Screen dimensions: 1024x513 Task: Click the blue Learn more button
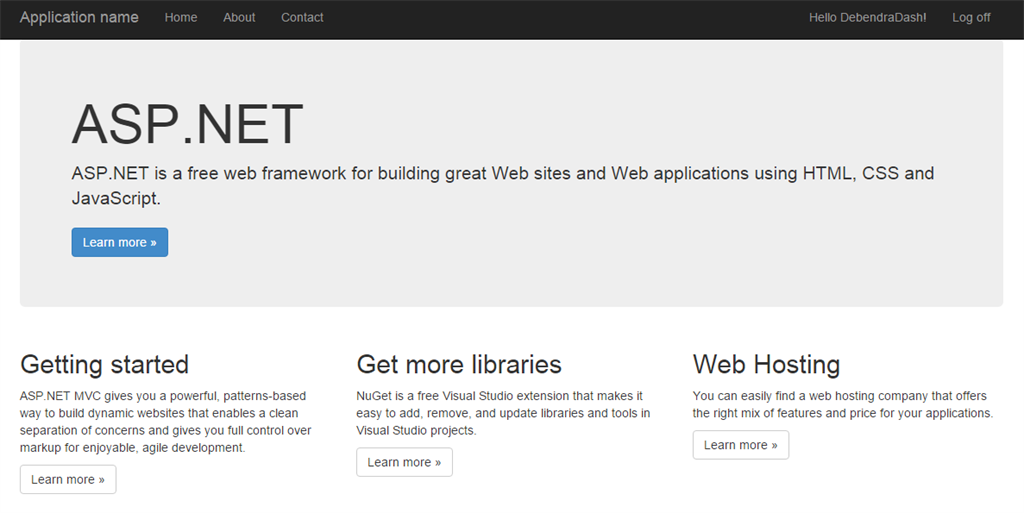point(120,242)
